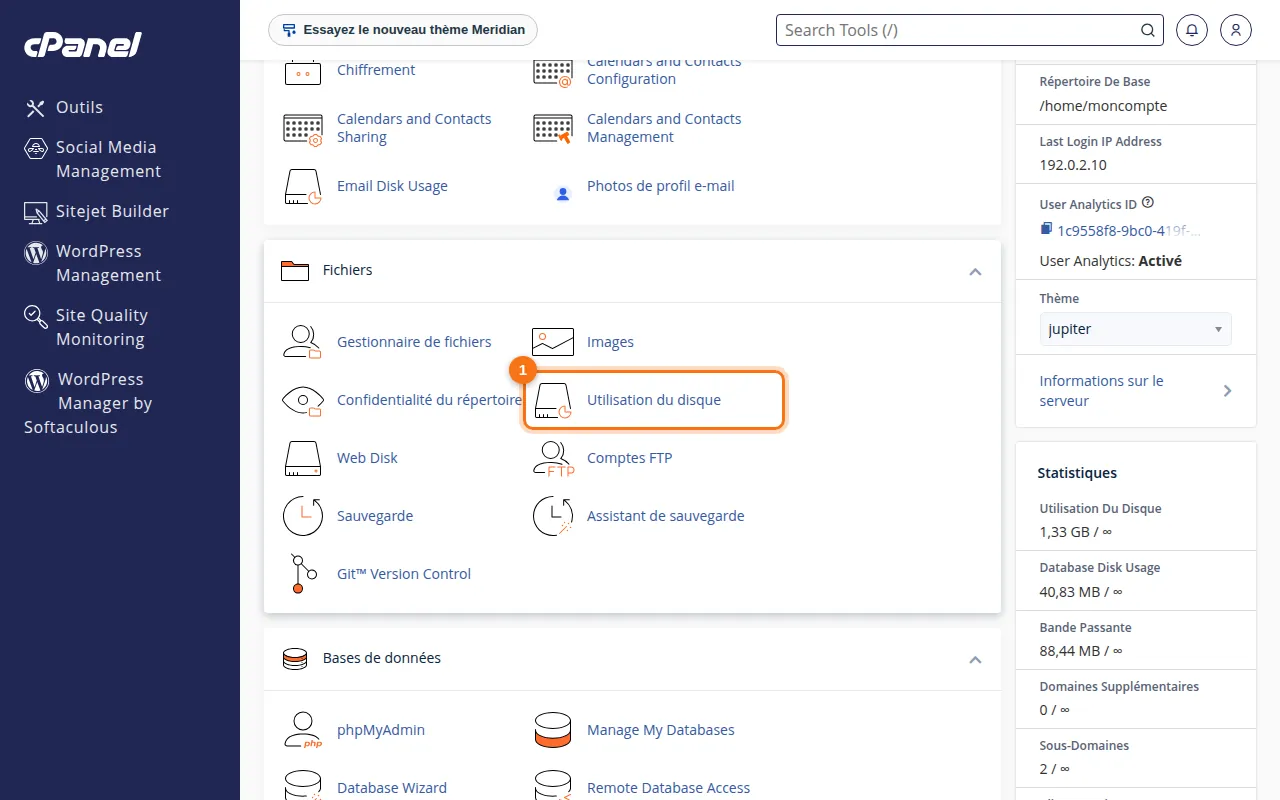This screenshot has width=1280, height=800.
Task: Click the Web Disk icon
Action: tap(302, 458)
